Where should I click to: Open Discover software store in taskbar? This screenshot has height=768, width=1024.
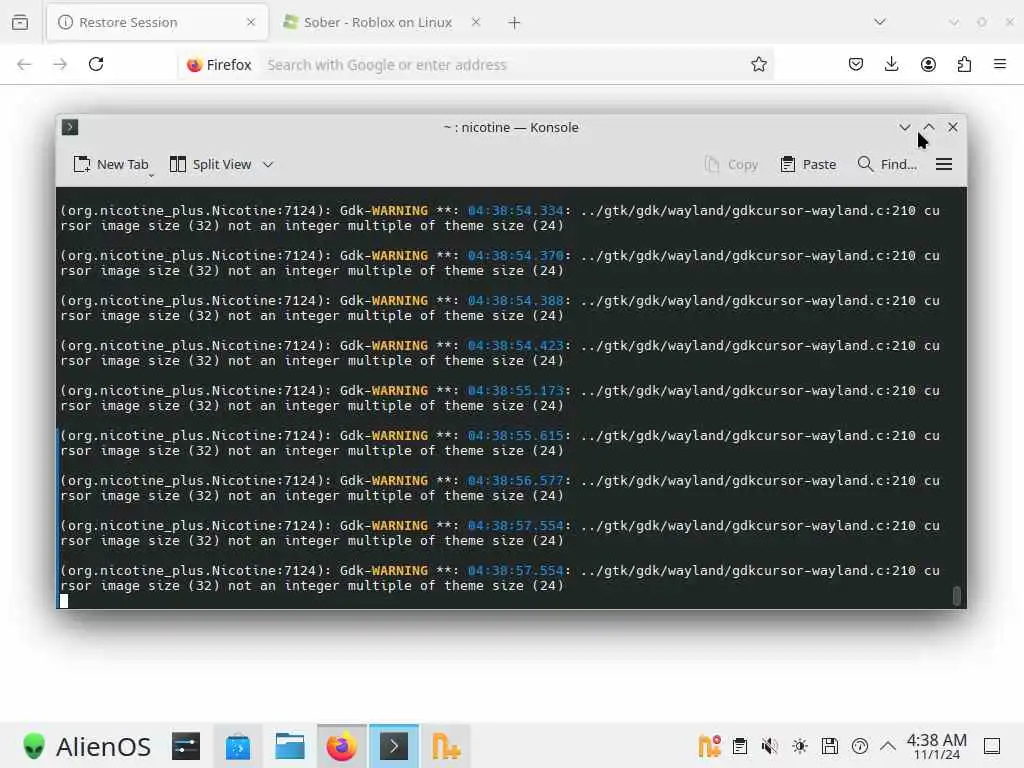[238, 746]
